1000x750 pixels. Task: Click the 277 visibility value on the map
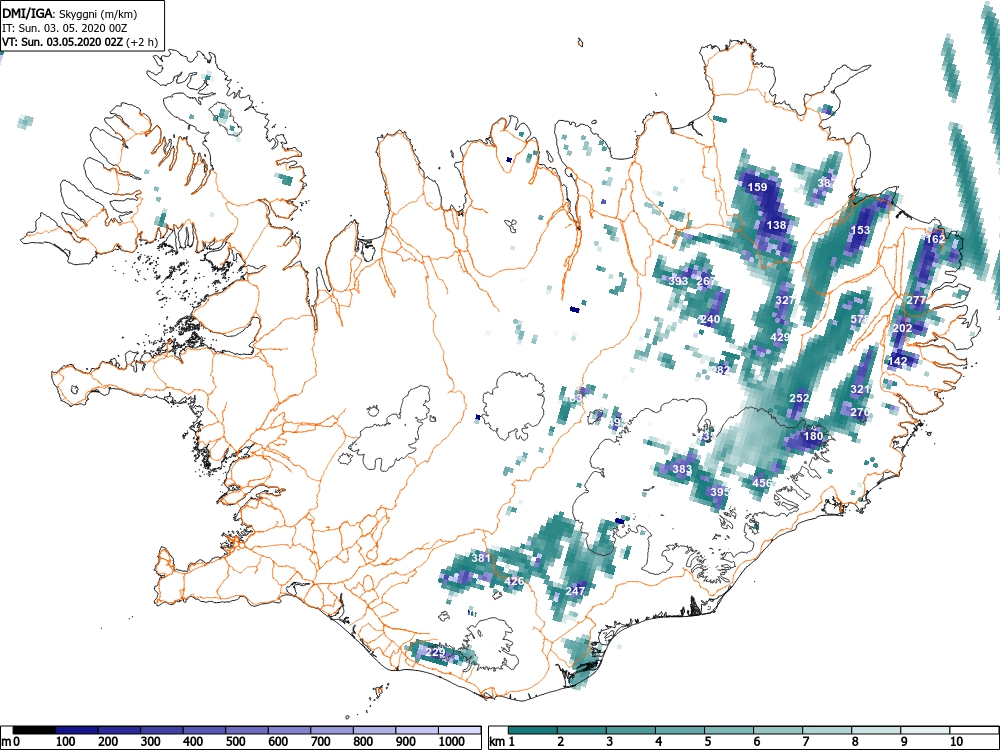(x=916, y=300)
